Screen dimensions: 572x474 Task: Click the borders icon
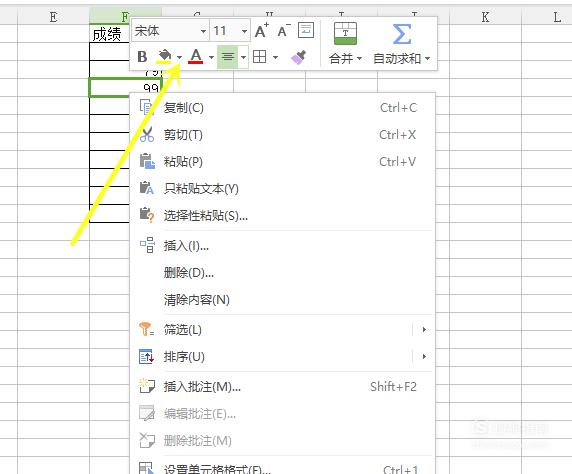[259, 57]
